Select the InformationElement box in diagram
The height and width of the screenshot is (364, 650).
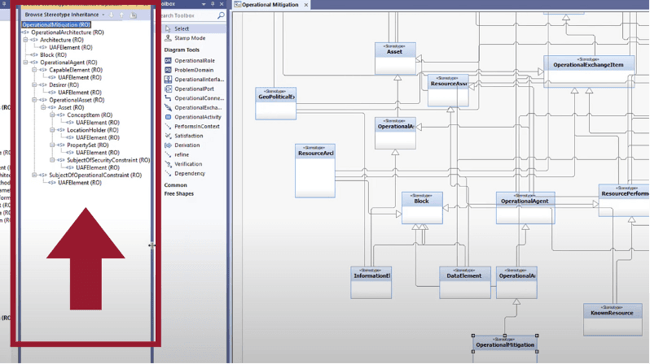[371, 282]
